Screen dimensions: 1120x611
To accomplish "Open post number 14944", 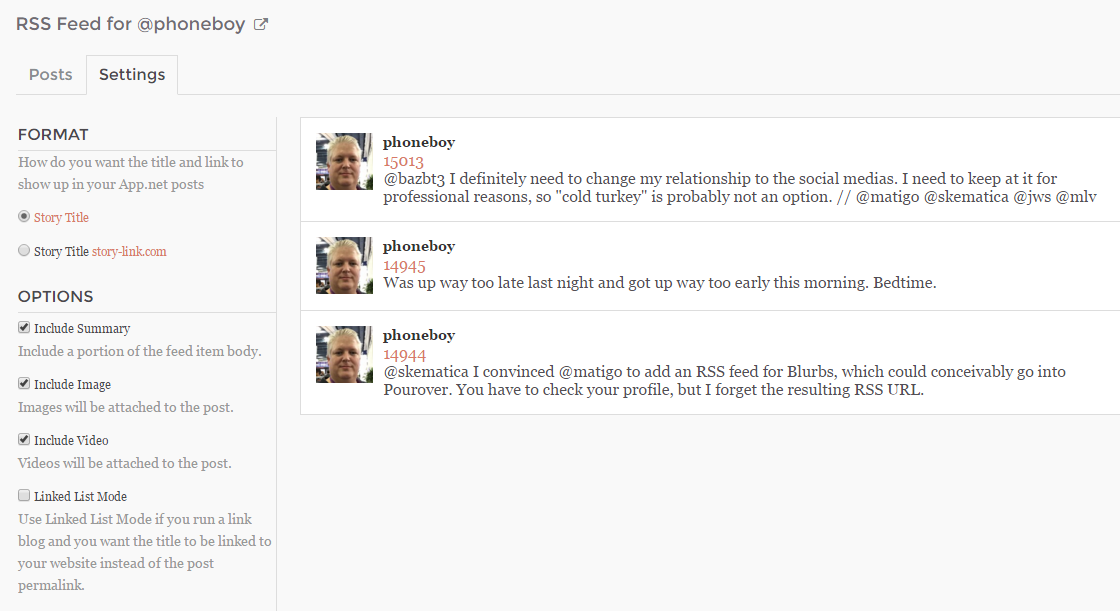I will click(404, 354).
